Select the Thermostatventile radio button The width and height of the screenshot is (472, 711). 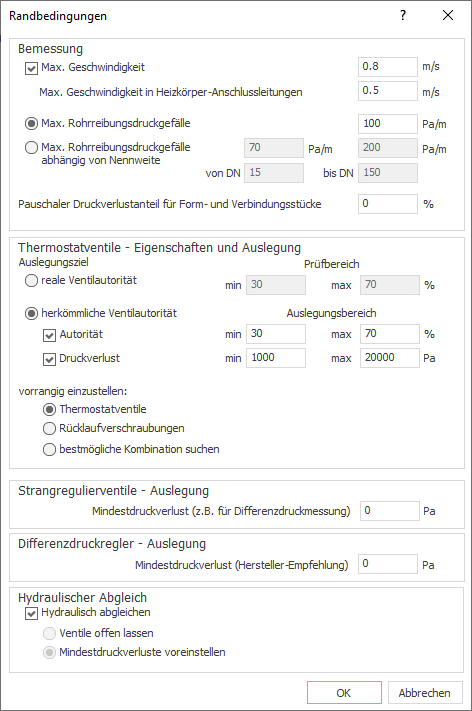[x=49, y=409]
